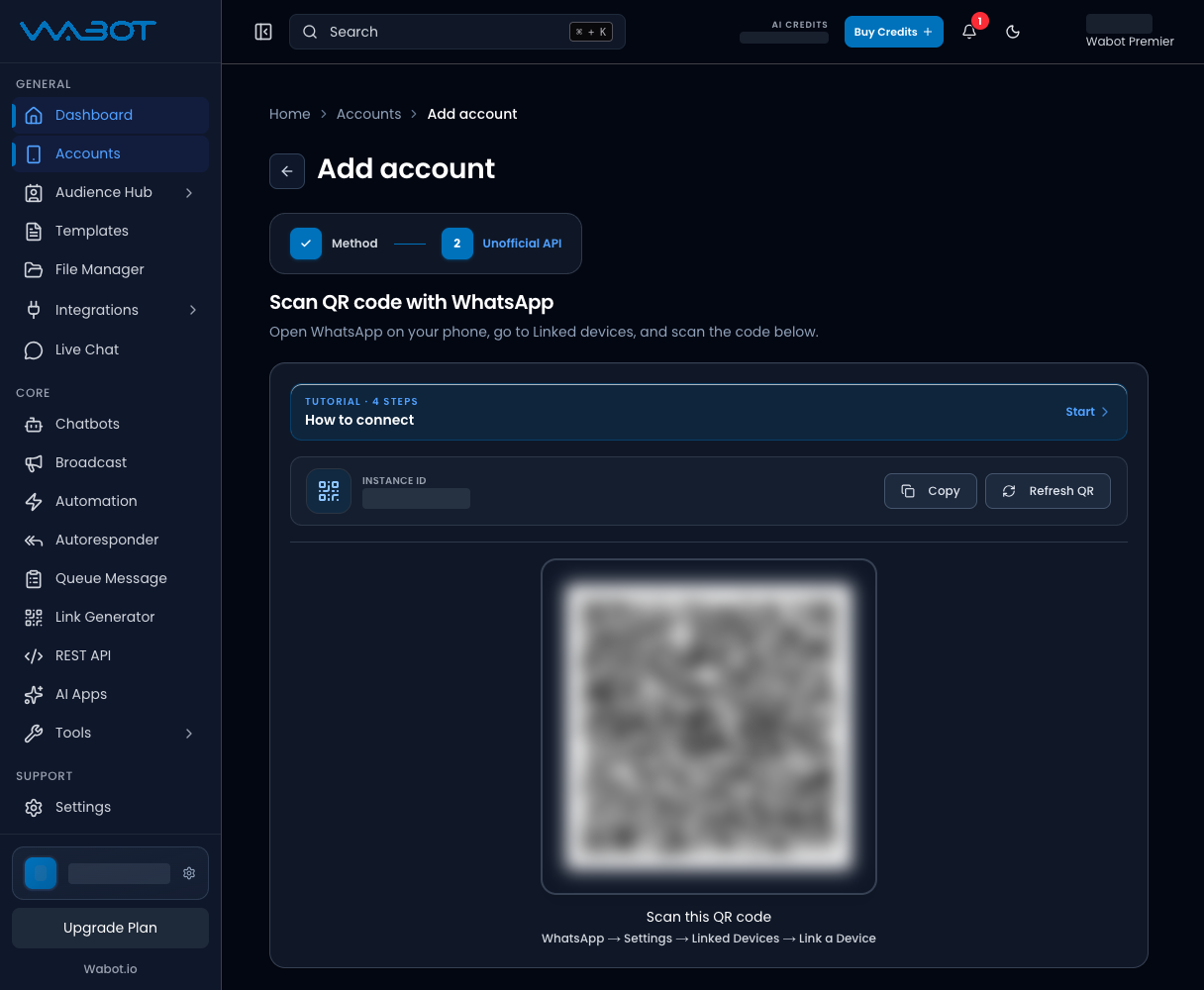Click the Wabot logo

(87, 31)
